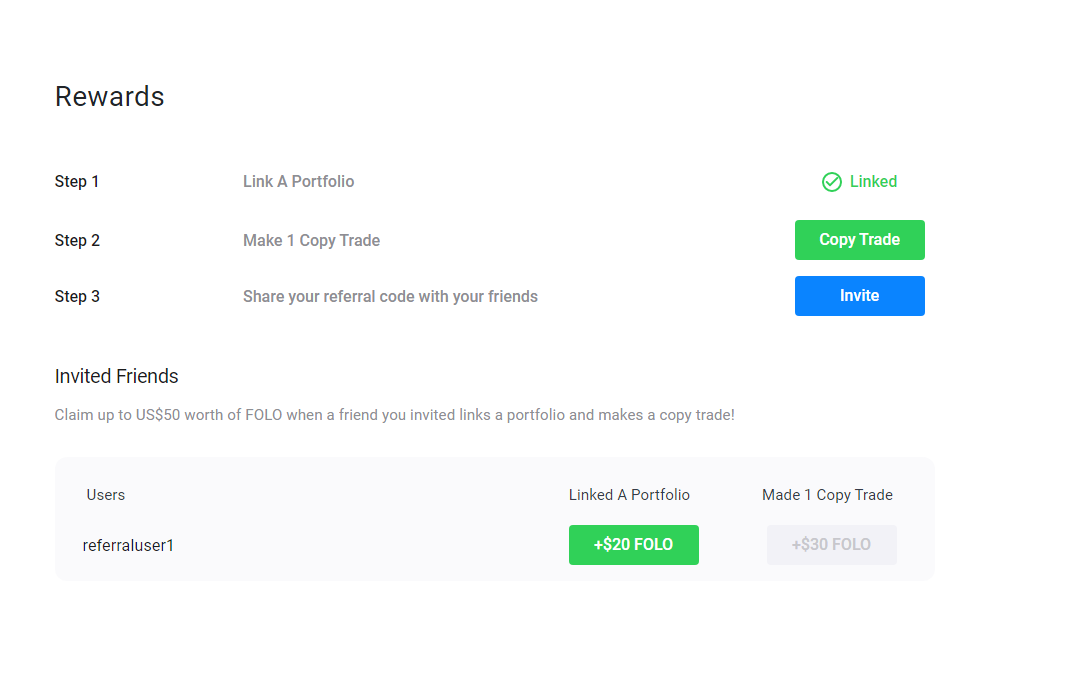Click the Copy Trade button
This screenshot has height=677, width=1065.
[859, 240]
